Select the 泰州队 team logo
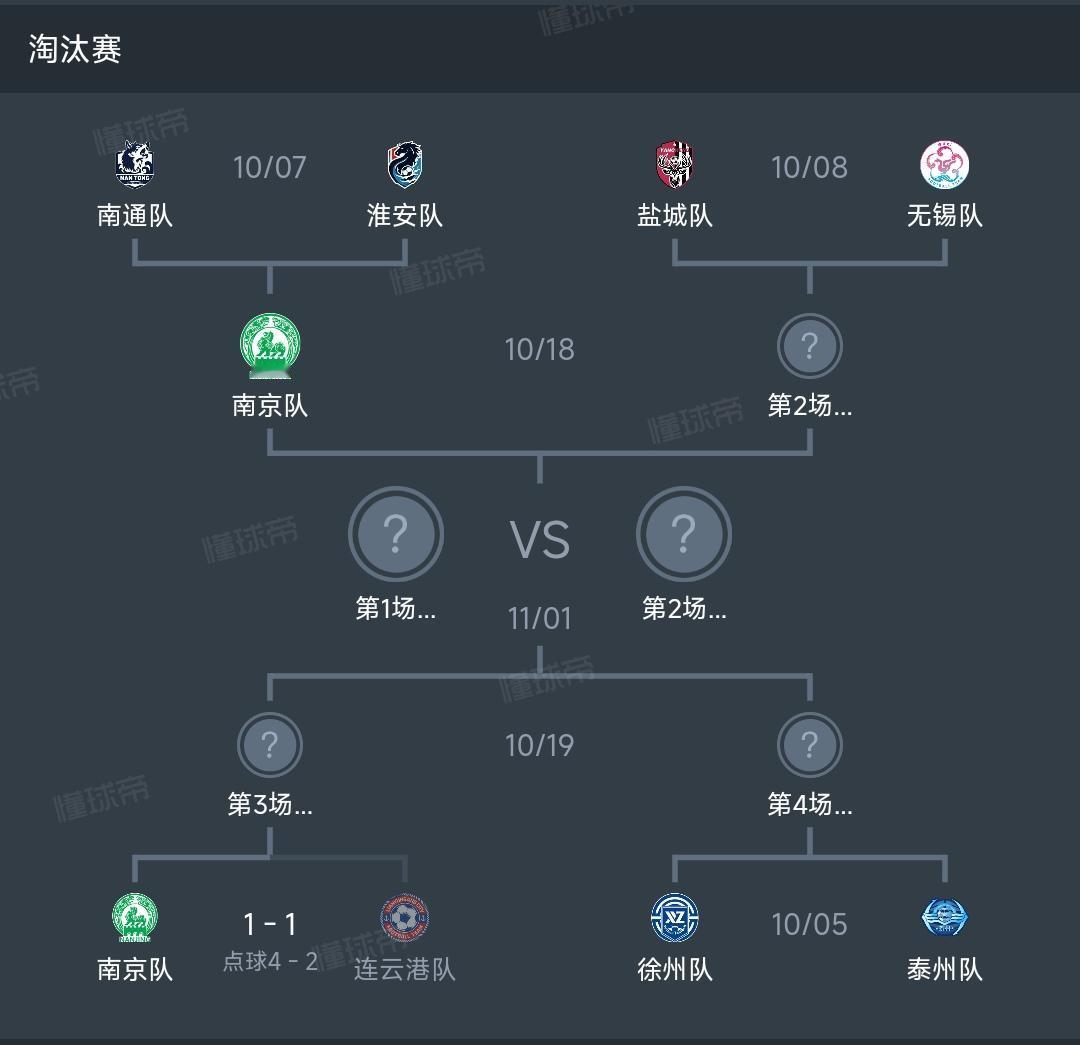The width and height of the screenshot is (1080, 1045). (945, 918)
